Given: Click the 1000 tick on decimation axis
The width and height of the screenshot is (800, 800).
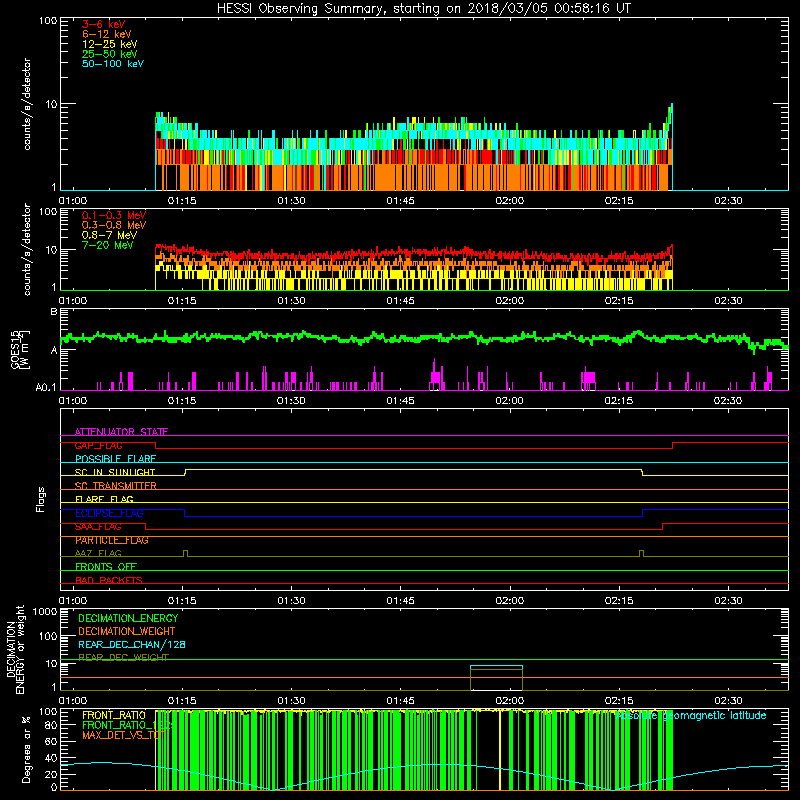Looking at the screenshot, I should point(45,612).
